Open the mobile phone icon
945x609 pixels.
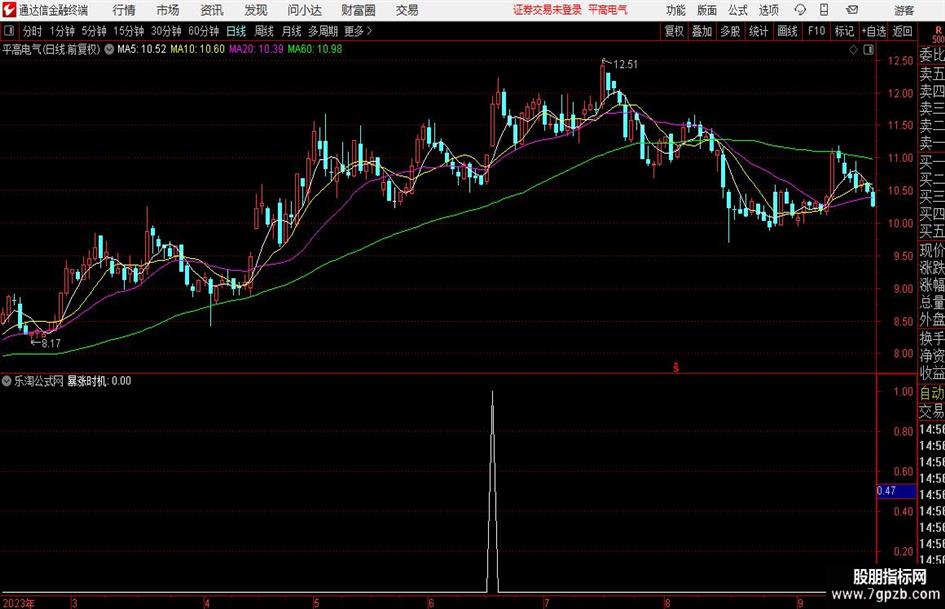[824, 10]
